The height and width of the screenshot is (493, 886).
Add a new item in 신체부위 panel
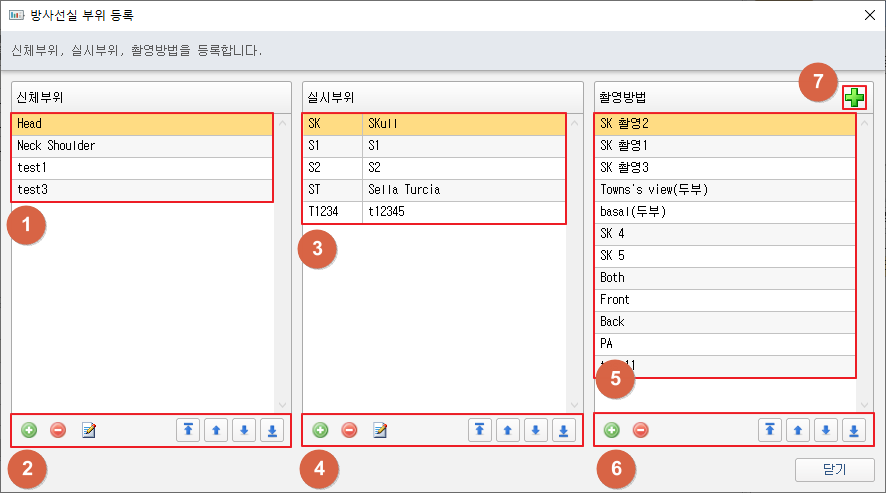[x=29, y=430]
